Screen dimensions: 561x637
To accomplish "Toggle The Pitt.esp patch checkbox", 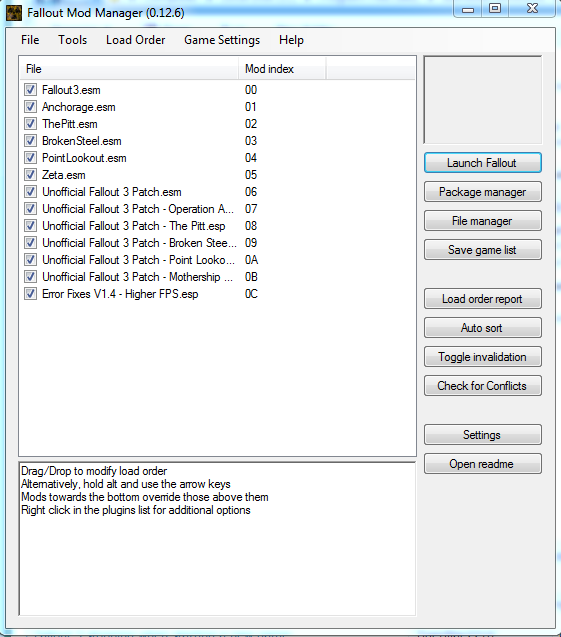I will (x=30, y=226).
